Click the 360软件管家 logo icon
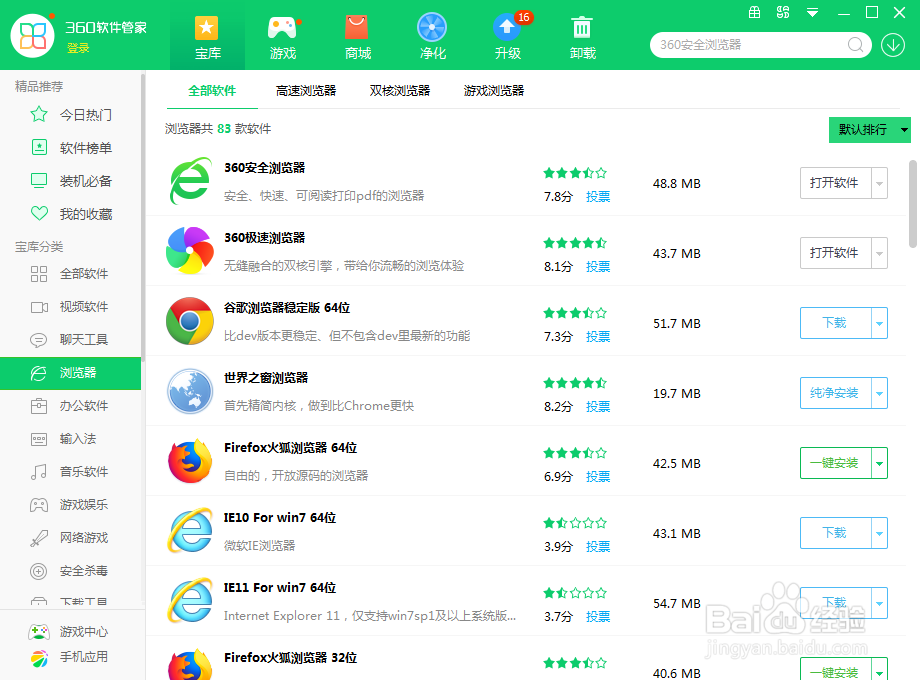This screenshot has height=680, width=920. (x=33, y=36)
